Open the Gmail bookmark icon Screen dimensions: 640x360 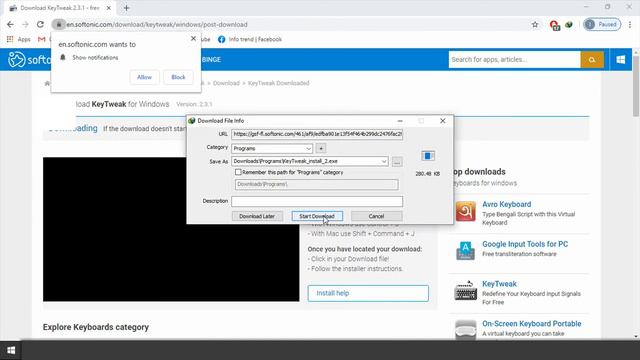(x=41, y=39)
